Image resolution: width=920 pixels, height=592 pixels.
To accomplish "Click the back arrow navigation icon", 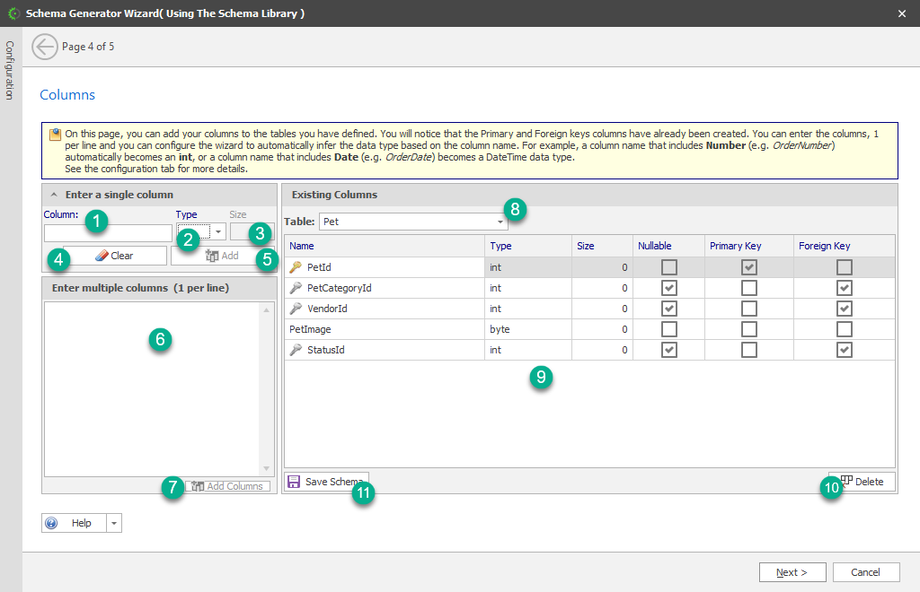I will tap(44, 47).
